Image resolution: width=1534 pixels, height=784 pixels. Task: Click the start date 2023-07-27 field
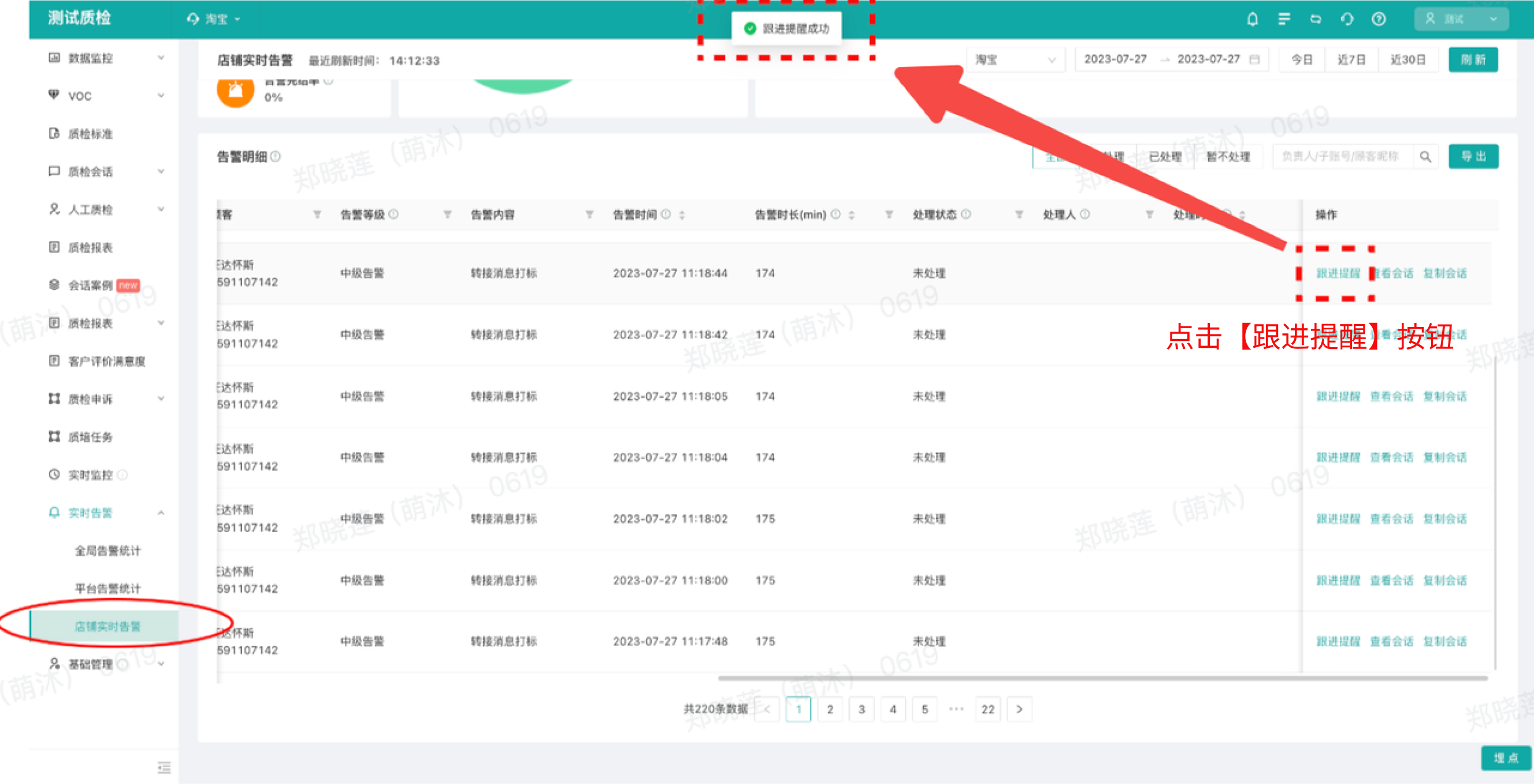click(x=1115, y=60)
